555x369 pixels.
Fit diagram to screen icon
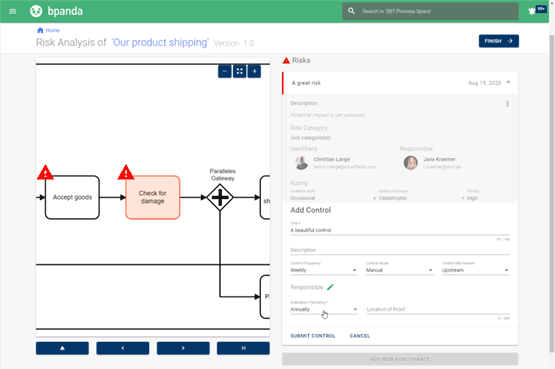click(x=240, y=71)
